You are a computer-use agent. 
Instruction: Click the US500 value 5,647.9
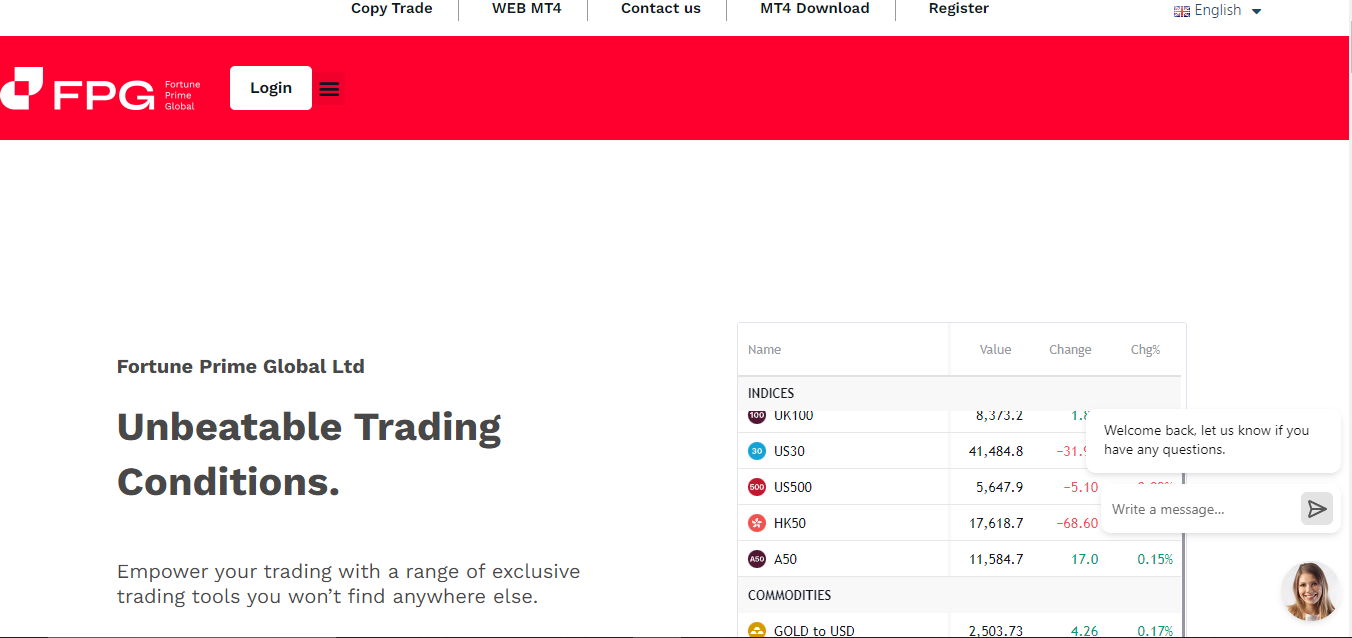coord(1000,487)
